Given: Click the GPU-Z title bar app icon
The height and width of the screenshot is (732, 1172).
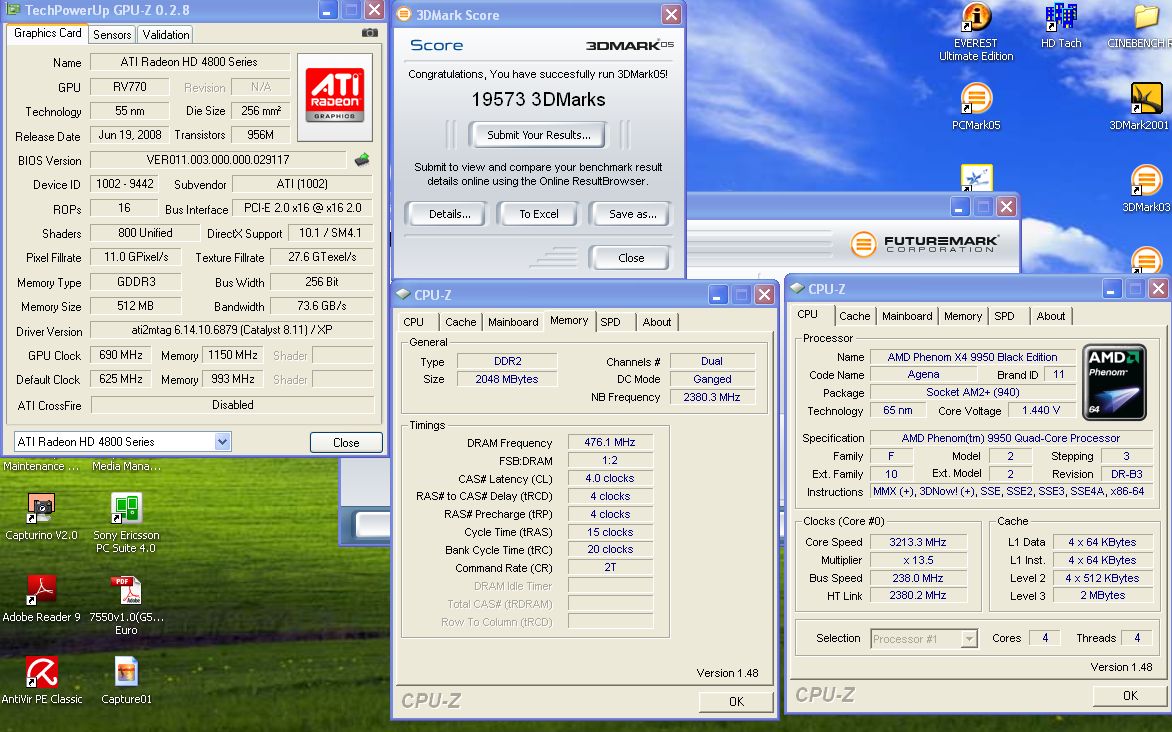Looking at the screenshot, I should point(13,10).
